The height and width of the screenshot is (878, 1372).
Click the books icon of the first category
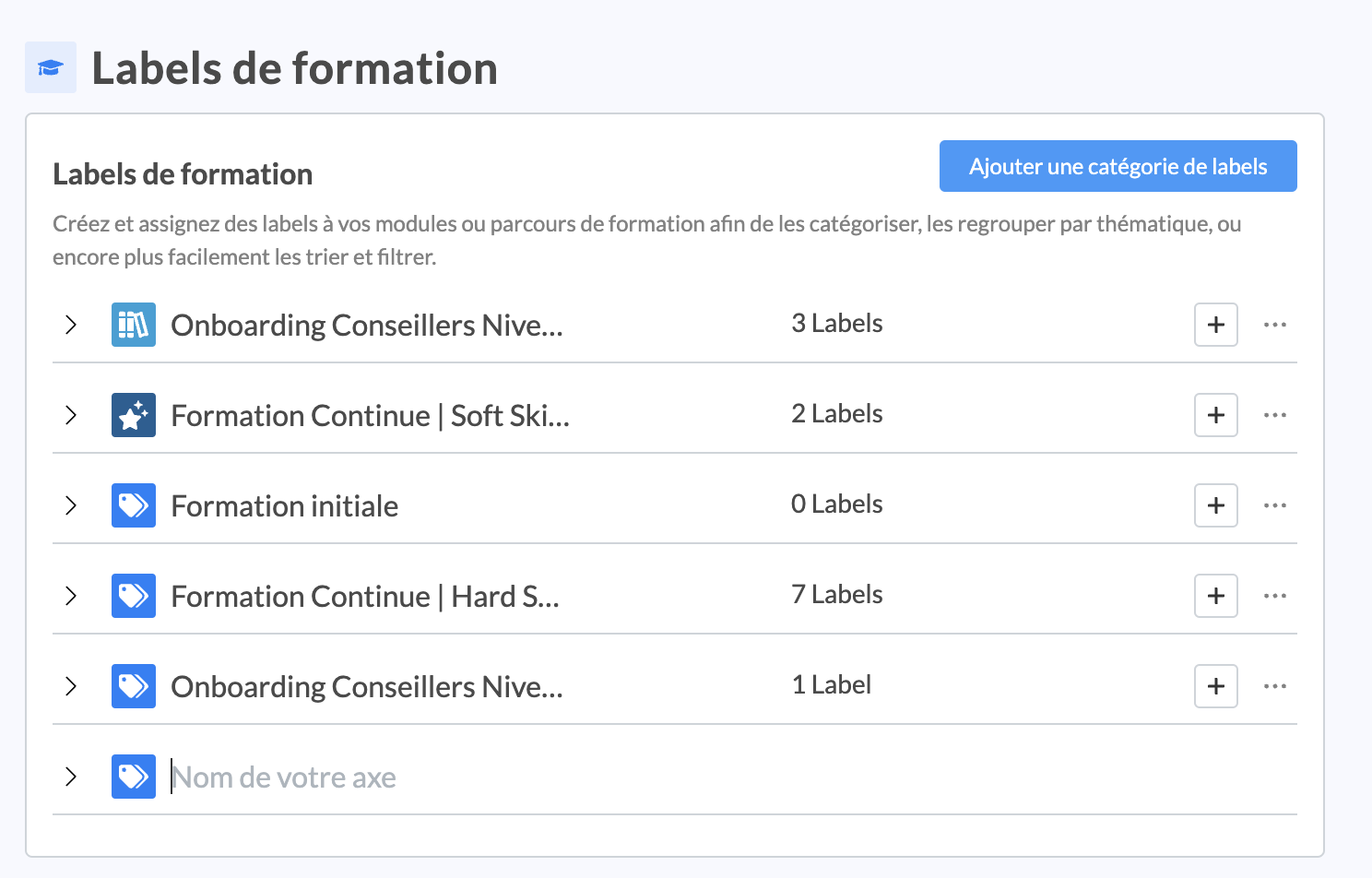[x=133, y=325]
